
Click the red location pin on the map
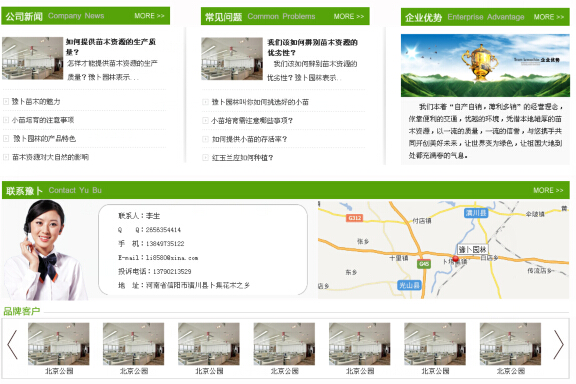tap(456, 259)
